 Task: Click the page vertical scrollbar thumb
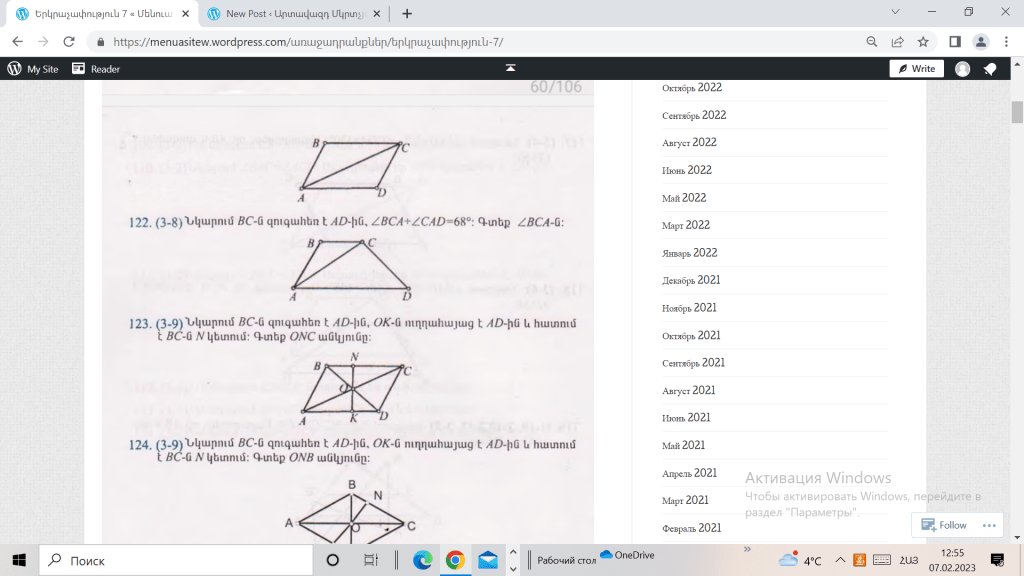tap(1017, 111)
